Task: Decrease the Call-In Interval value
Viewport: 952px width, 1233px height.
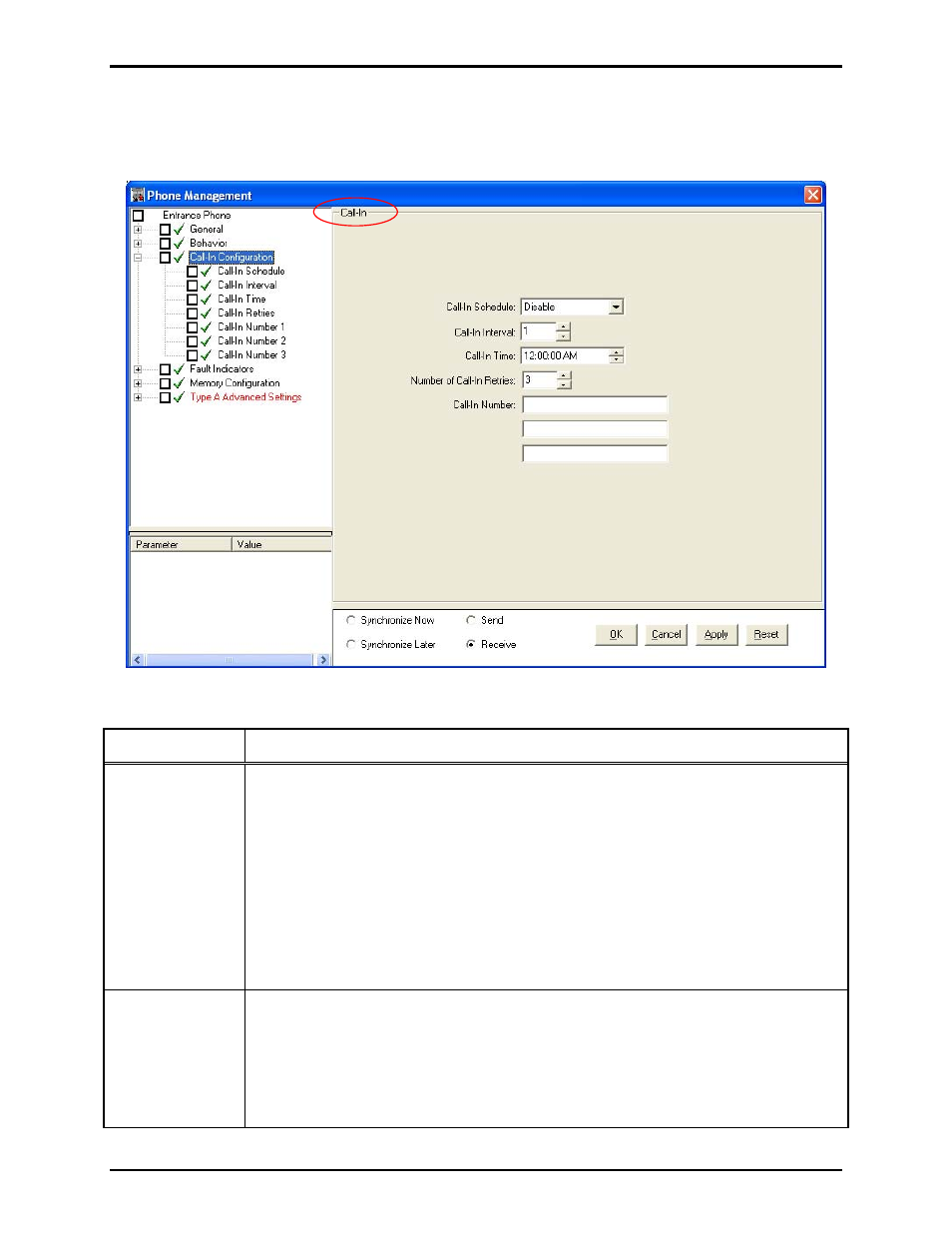Action: (564, 336)
